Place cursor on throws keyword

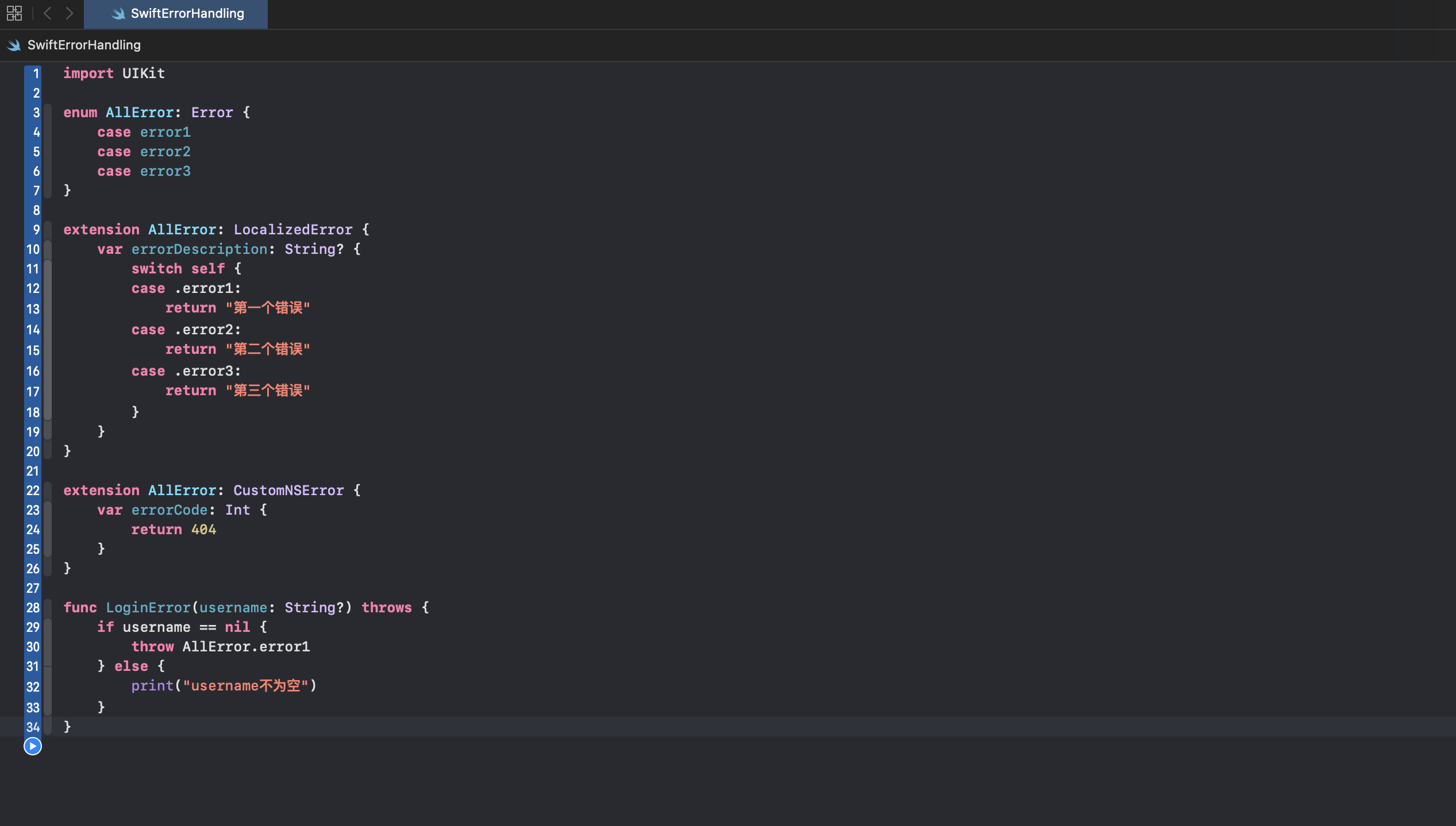pyautogui.click(x=386, y=608)
